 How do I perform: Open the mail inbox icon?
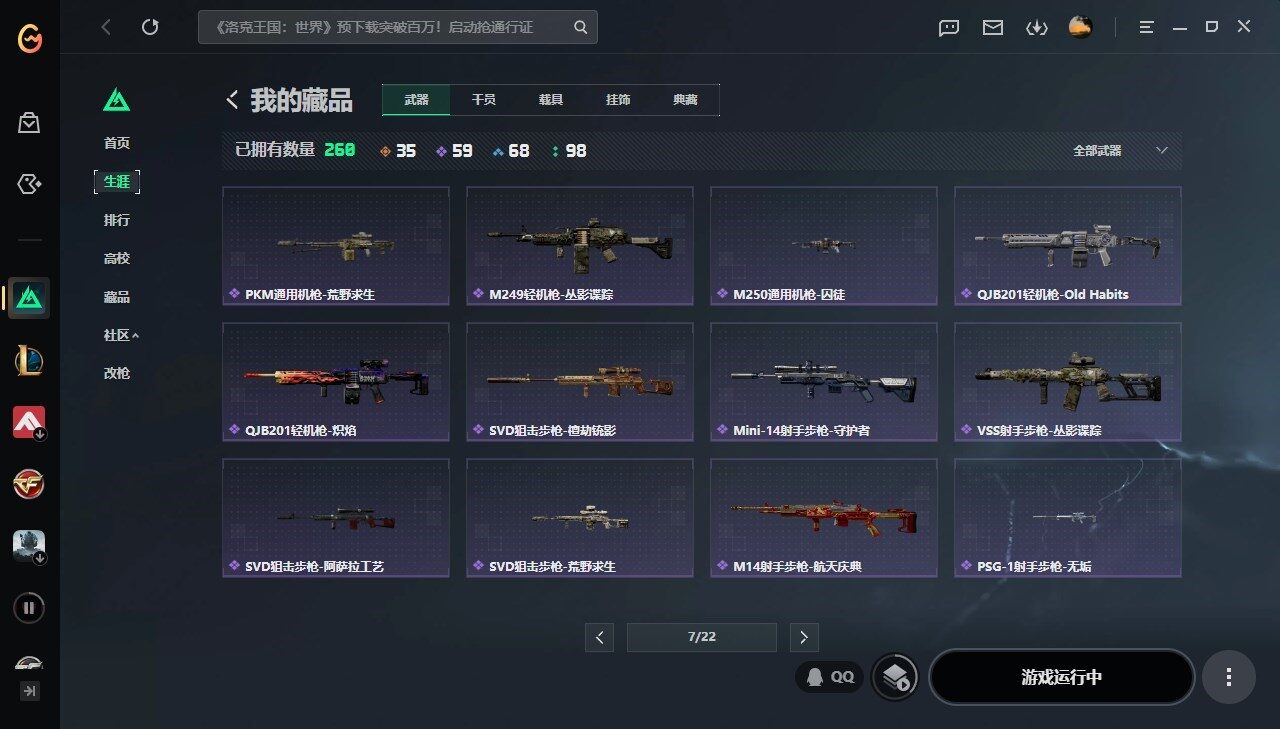pyautogui.click(x=992, y=28)
